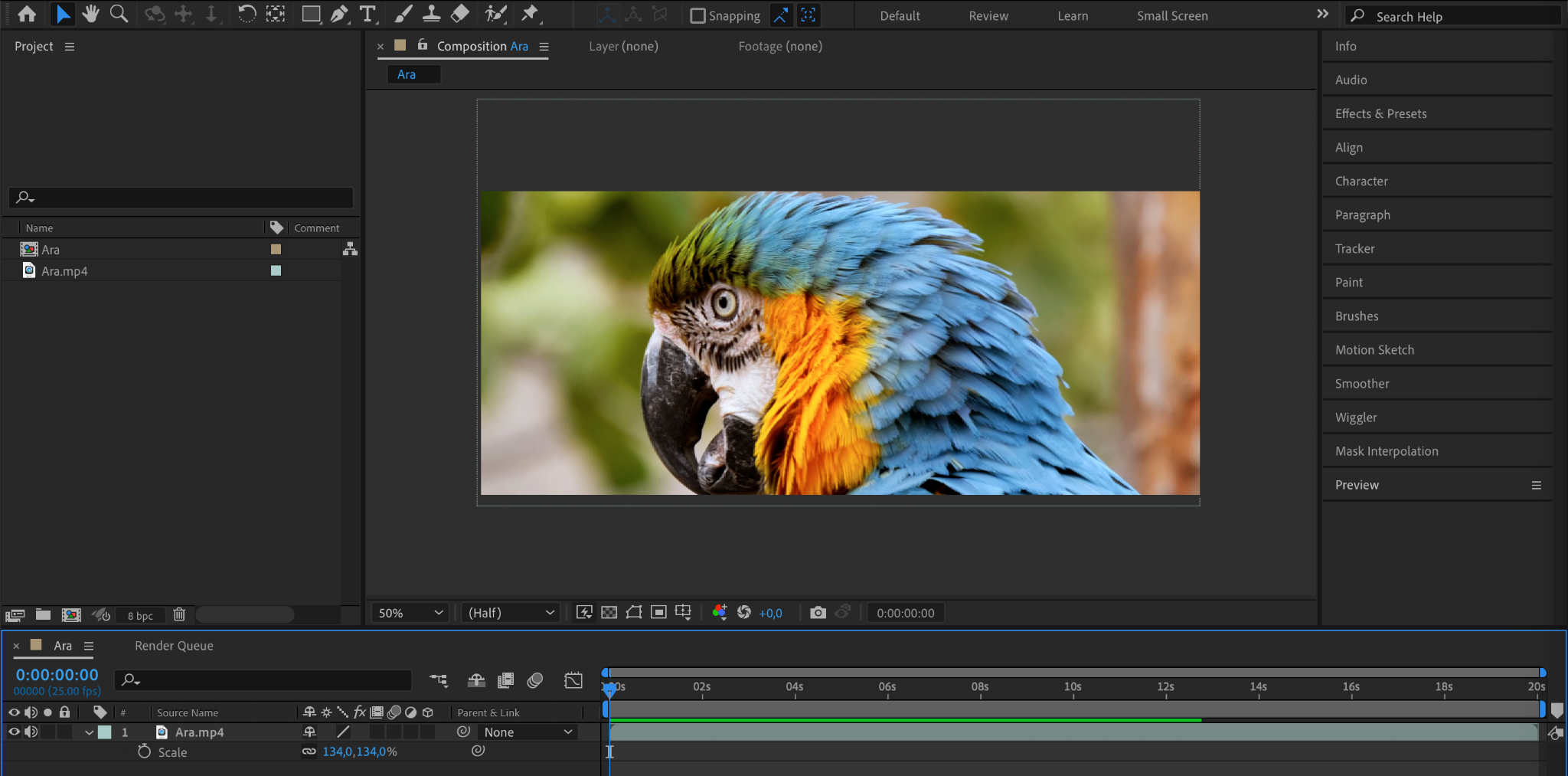Toggle transparency grid in viewer
Image resolution: width=1568 pixels, height=776 pixels.
point(609,613)
